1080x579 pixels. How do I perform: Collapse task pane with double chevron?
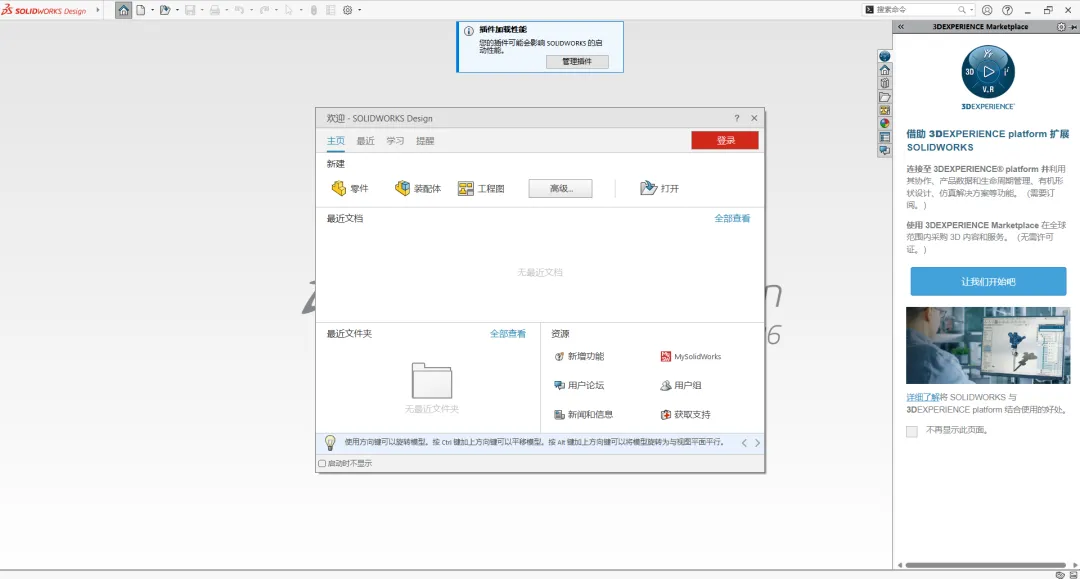901,27
